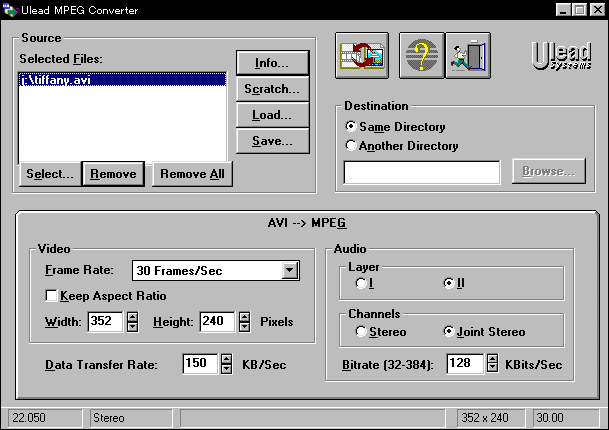The width and height of the screenshot is (609, 430).
Task: Click the disabled Browse... button
Action: pos(548,171)
